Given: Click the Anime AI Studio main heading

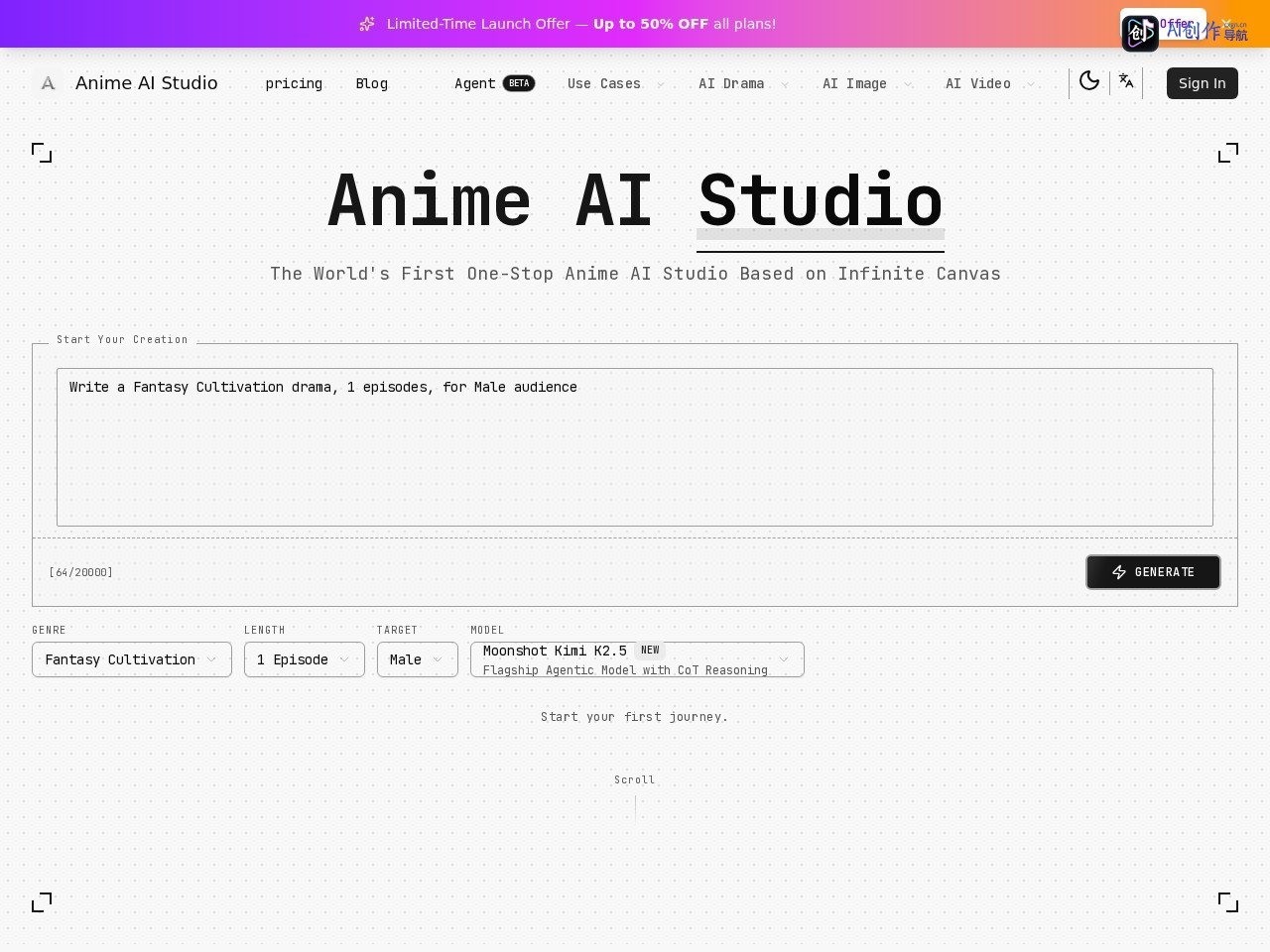Looking at the screenshot, I should point(635,201).
